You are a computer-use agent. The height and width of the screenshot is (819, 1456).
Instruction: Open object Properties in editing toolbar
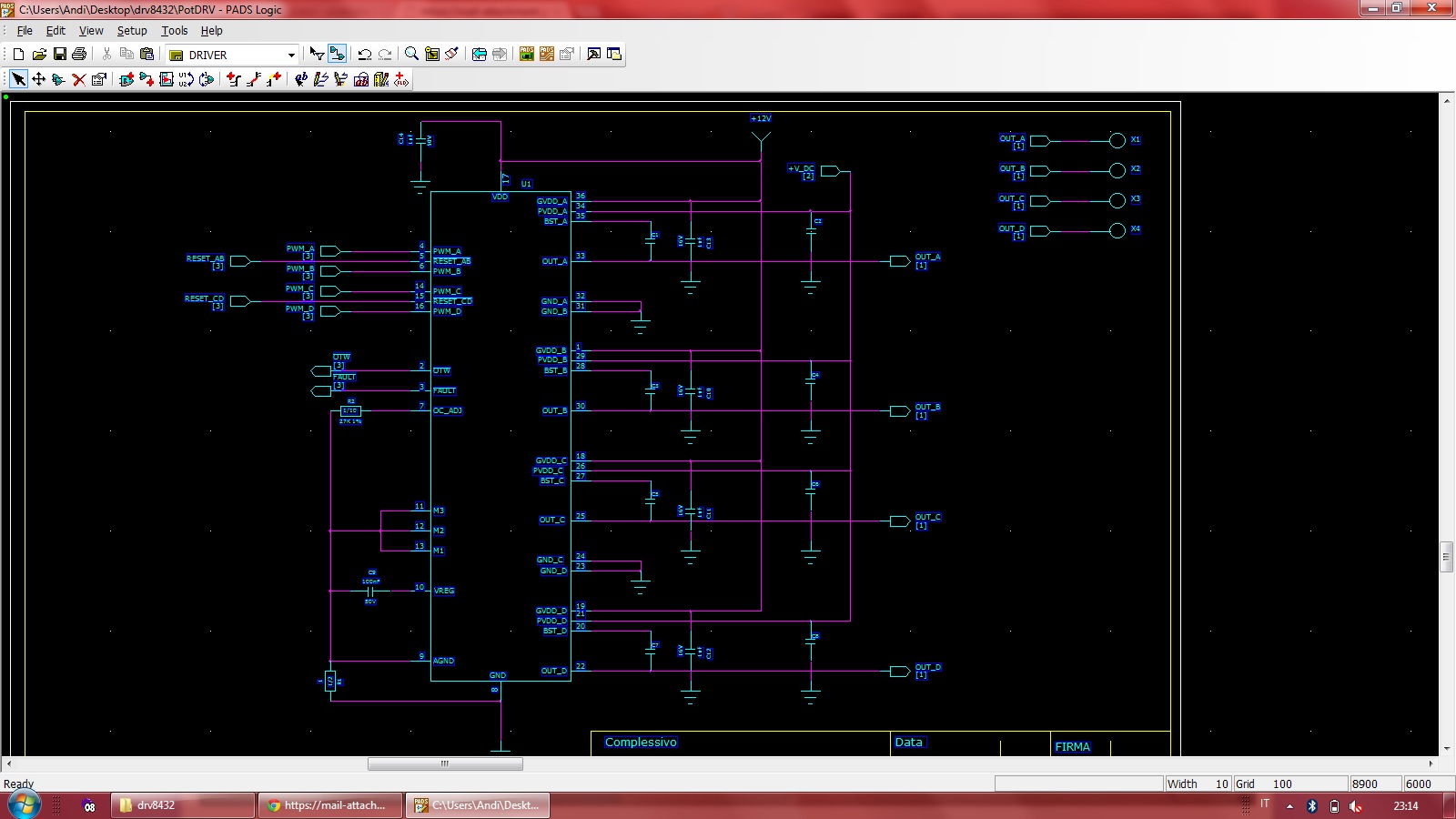coord(99,80)
